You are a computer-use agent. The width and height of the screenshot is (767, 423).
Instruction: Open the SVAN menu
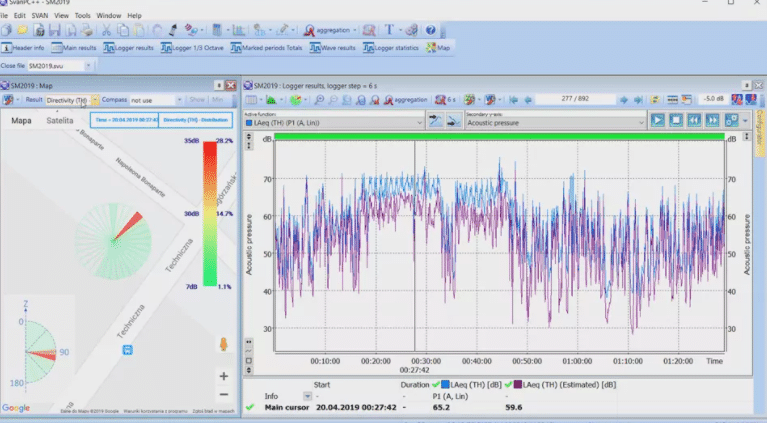point(40,16)
